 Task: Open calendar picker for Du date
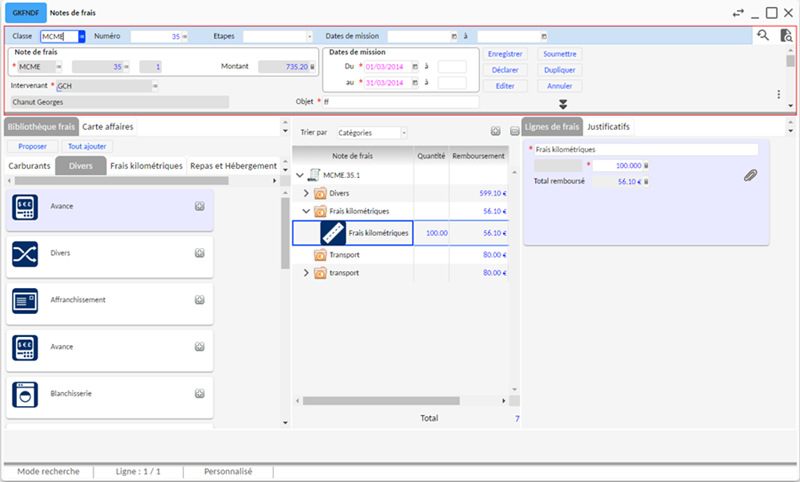click(415, 66)
